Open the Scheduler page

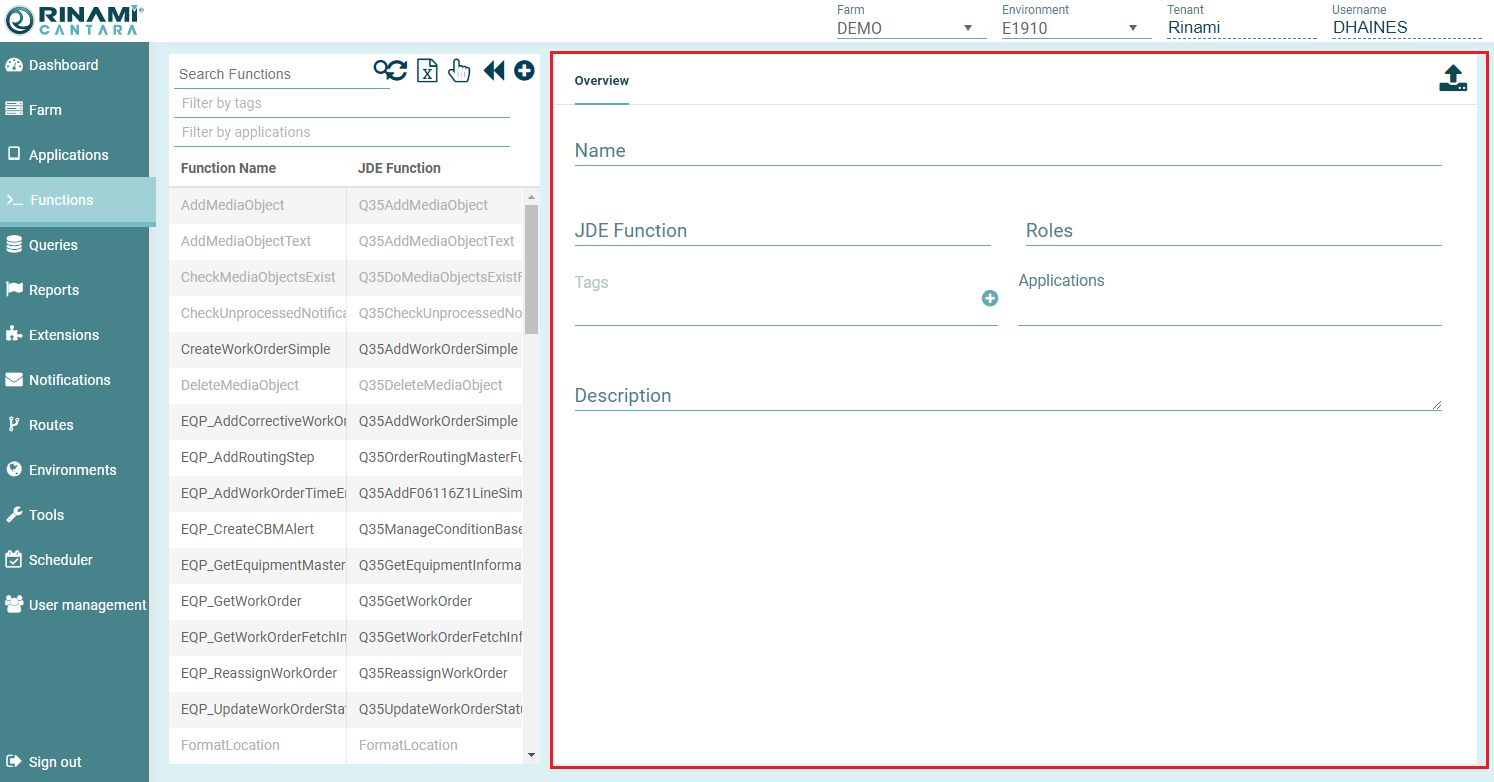tap(60, 560)
